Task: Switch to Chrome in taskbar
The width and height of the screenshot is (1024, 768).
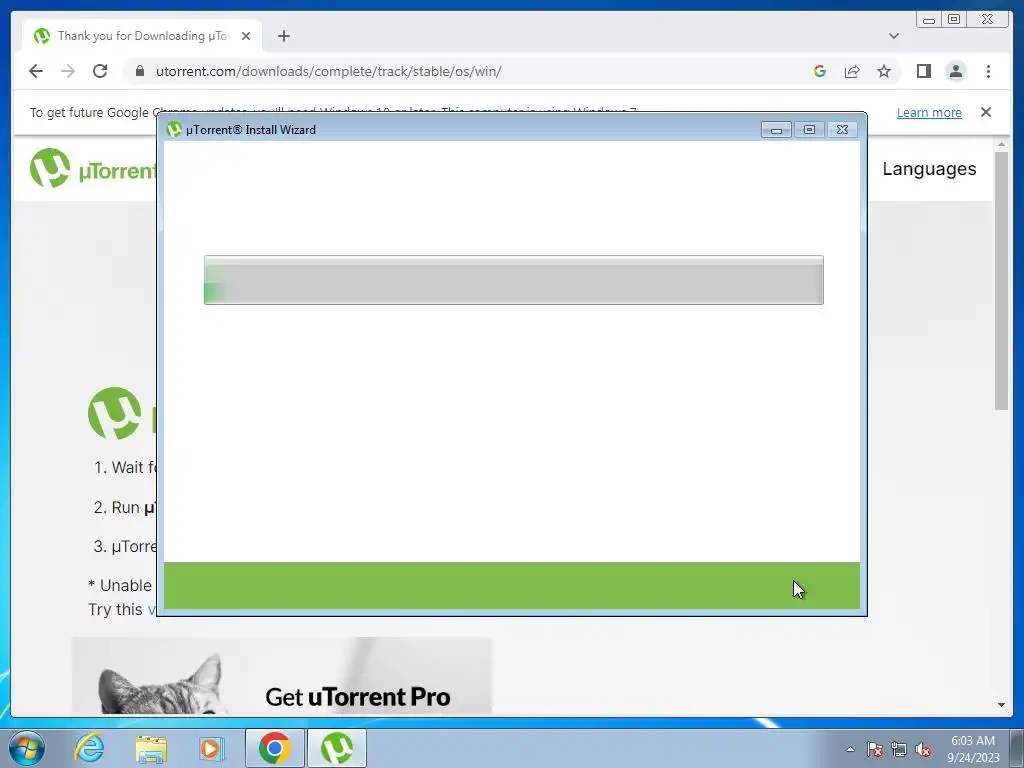Action: point(274,748)
